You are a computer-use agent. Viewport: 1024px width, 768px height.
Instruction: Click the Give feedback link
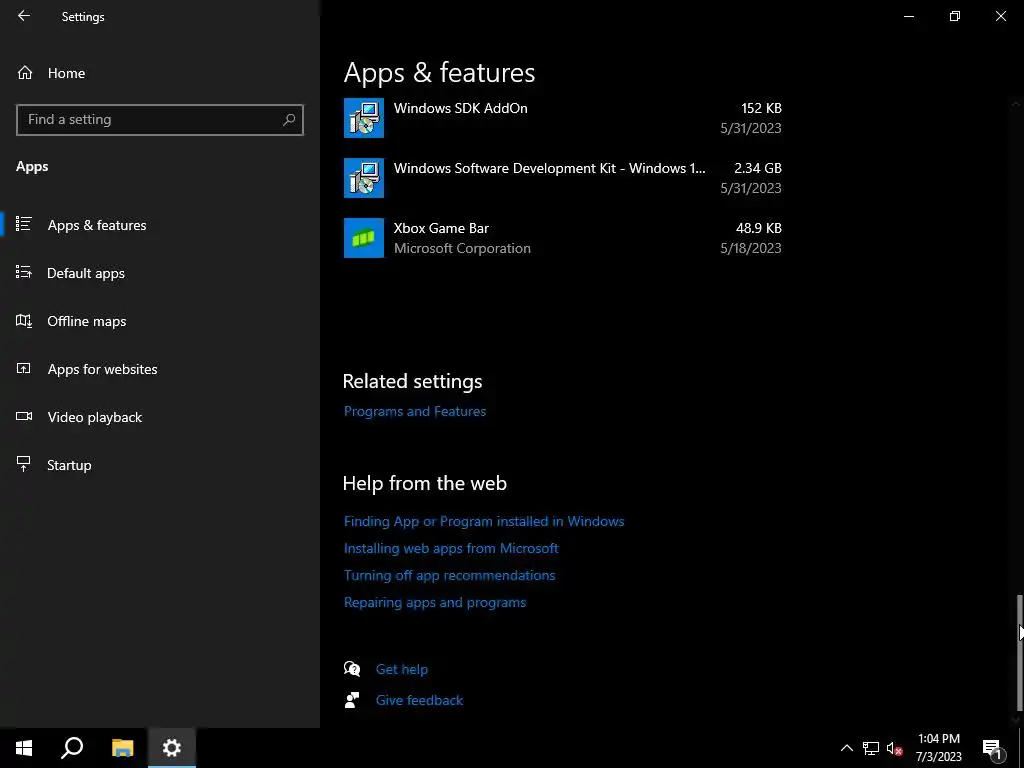(x=419, y=700)
